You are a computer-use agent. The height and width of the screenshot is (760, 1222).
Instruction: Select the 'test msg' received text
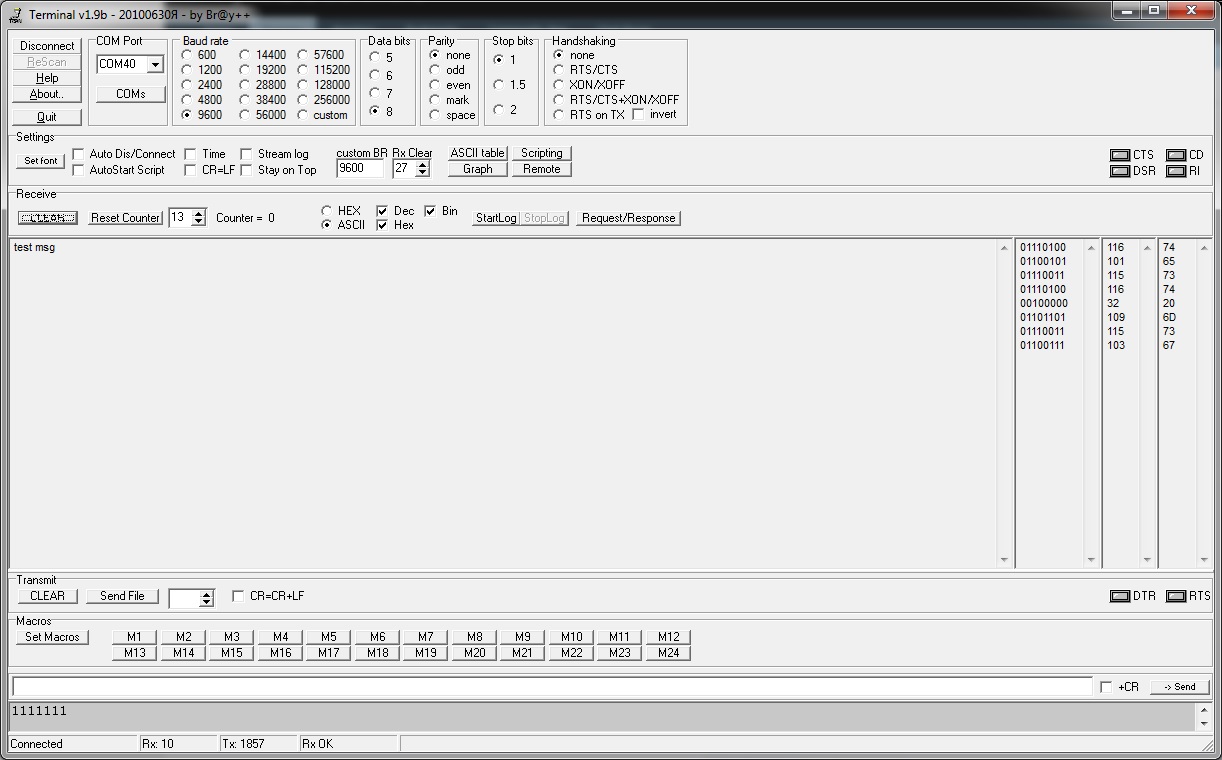point(34,248)
